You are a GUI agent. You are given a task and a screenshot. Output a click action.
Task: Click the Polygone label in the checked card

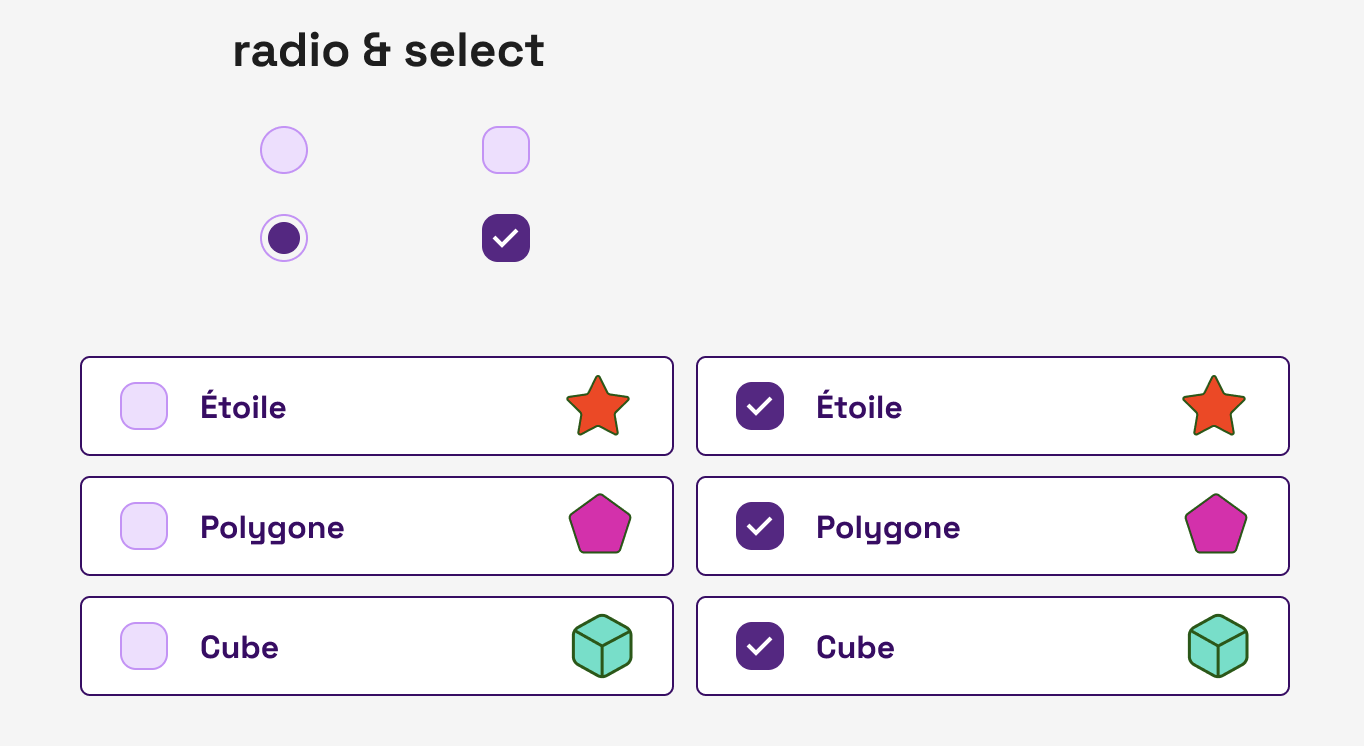click(888, 528)
